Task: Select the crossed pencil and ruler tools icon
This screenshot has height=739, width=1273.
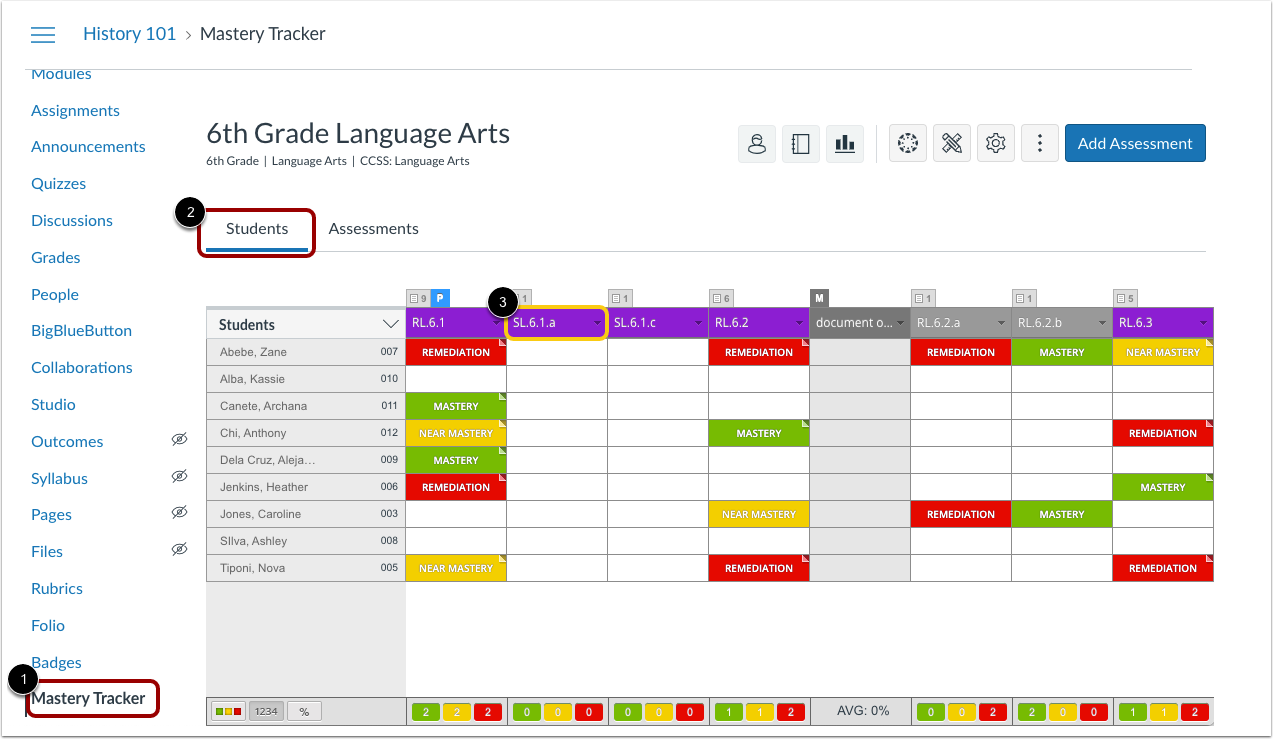Action: pyautogui.click(x=951, y=143)
